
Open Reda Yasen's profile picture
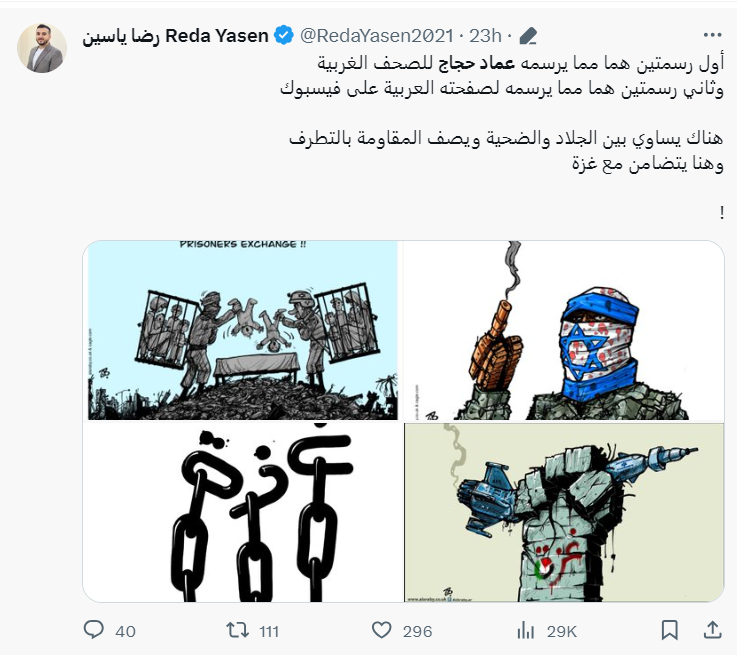(42, 48)
